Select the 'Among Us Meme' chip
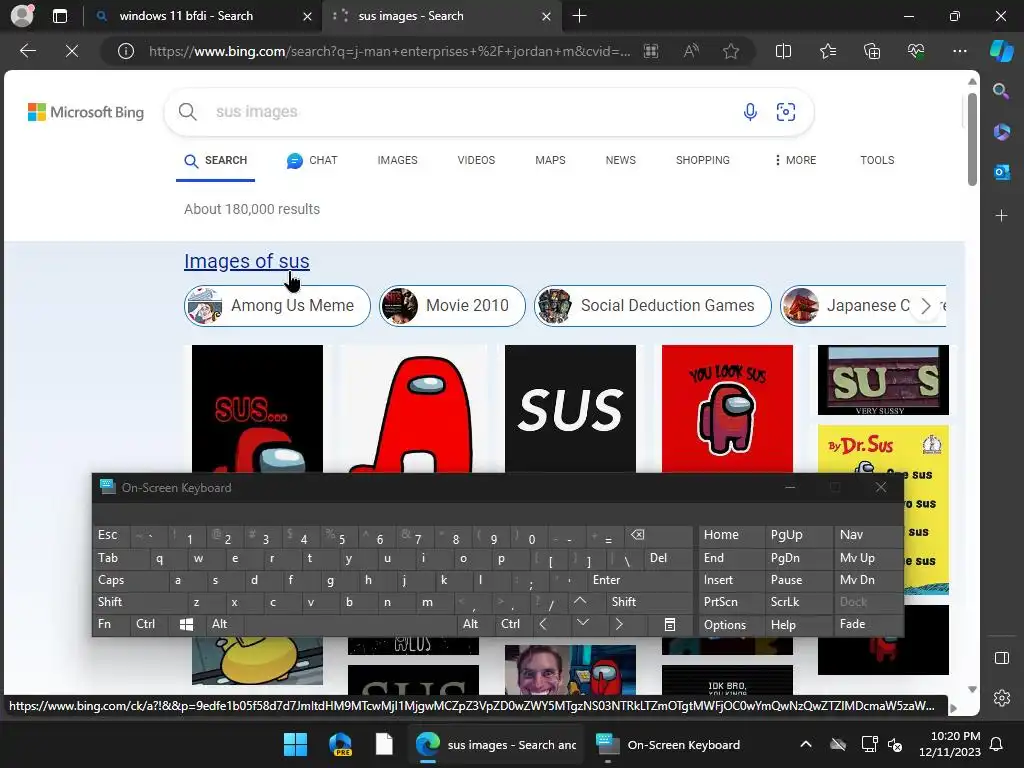 pos(278,306)
